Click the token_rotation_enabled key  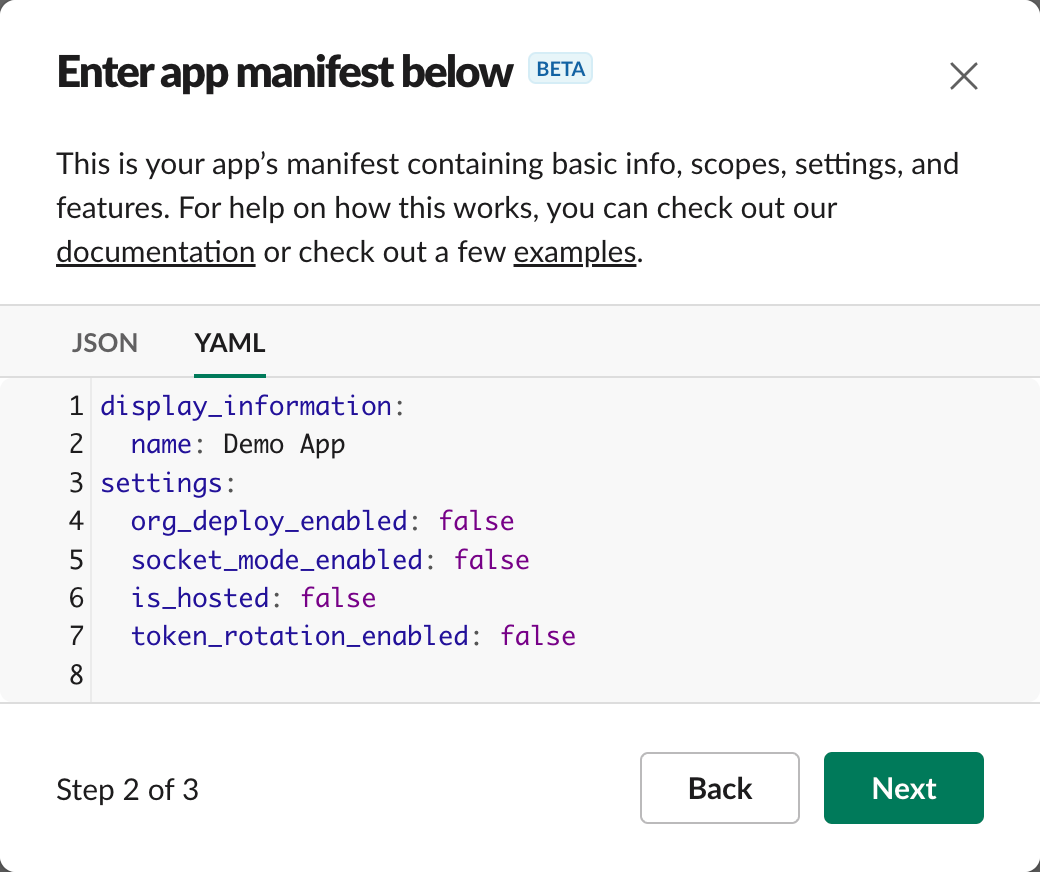point(300,636)
